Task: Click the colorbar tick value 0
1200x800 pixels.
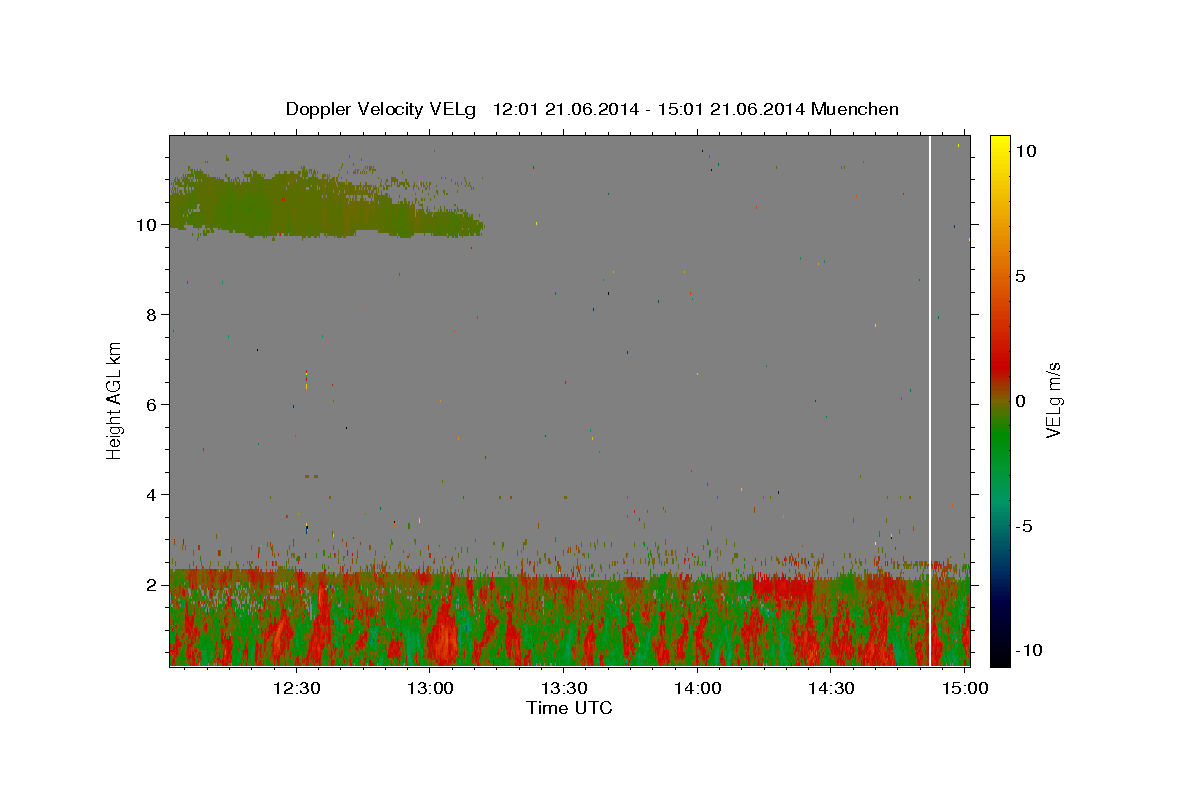Action: (x=1021, y=401)
